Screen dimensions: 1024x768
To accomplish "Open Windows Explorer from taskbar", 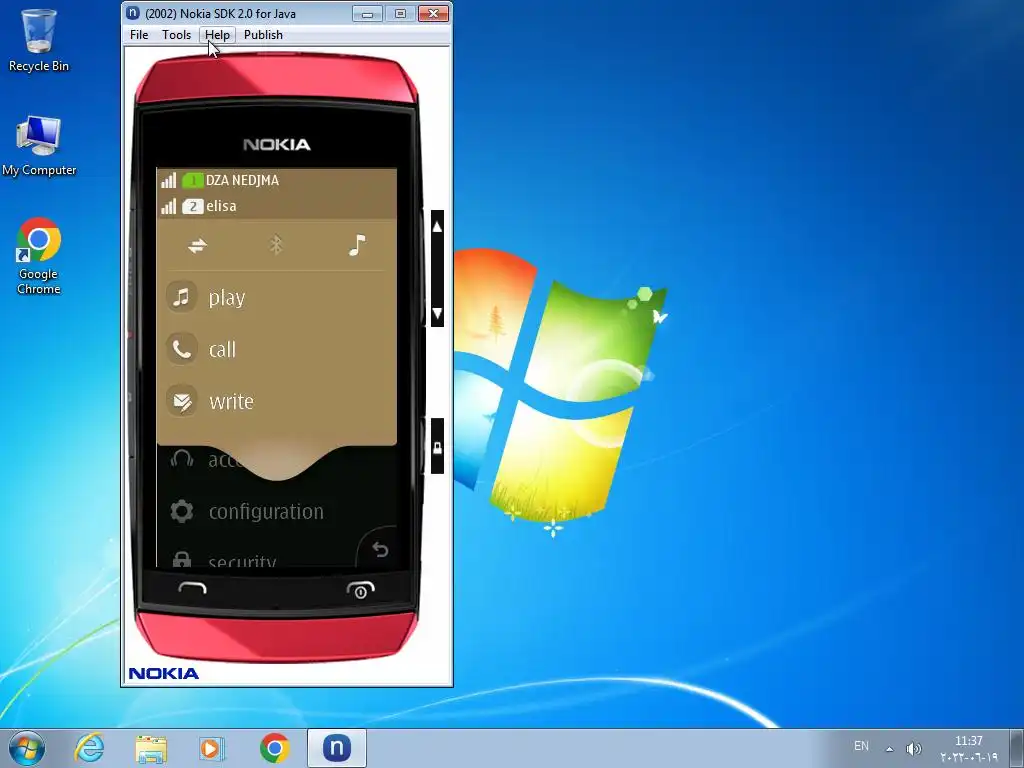I will [x=152, y=748].
